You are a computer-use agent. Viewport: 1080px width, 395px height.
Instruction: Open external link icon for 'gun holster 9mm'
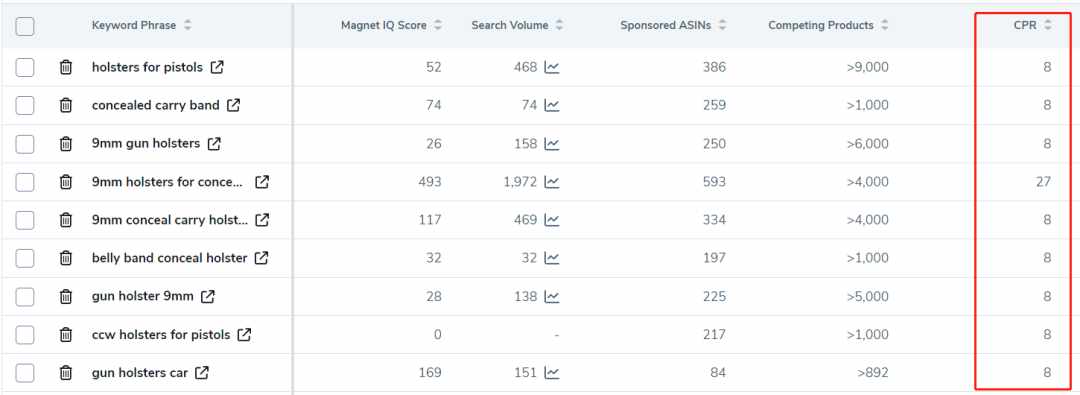208,296
